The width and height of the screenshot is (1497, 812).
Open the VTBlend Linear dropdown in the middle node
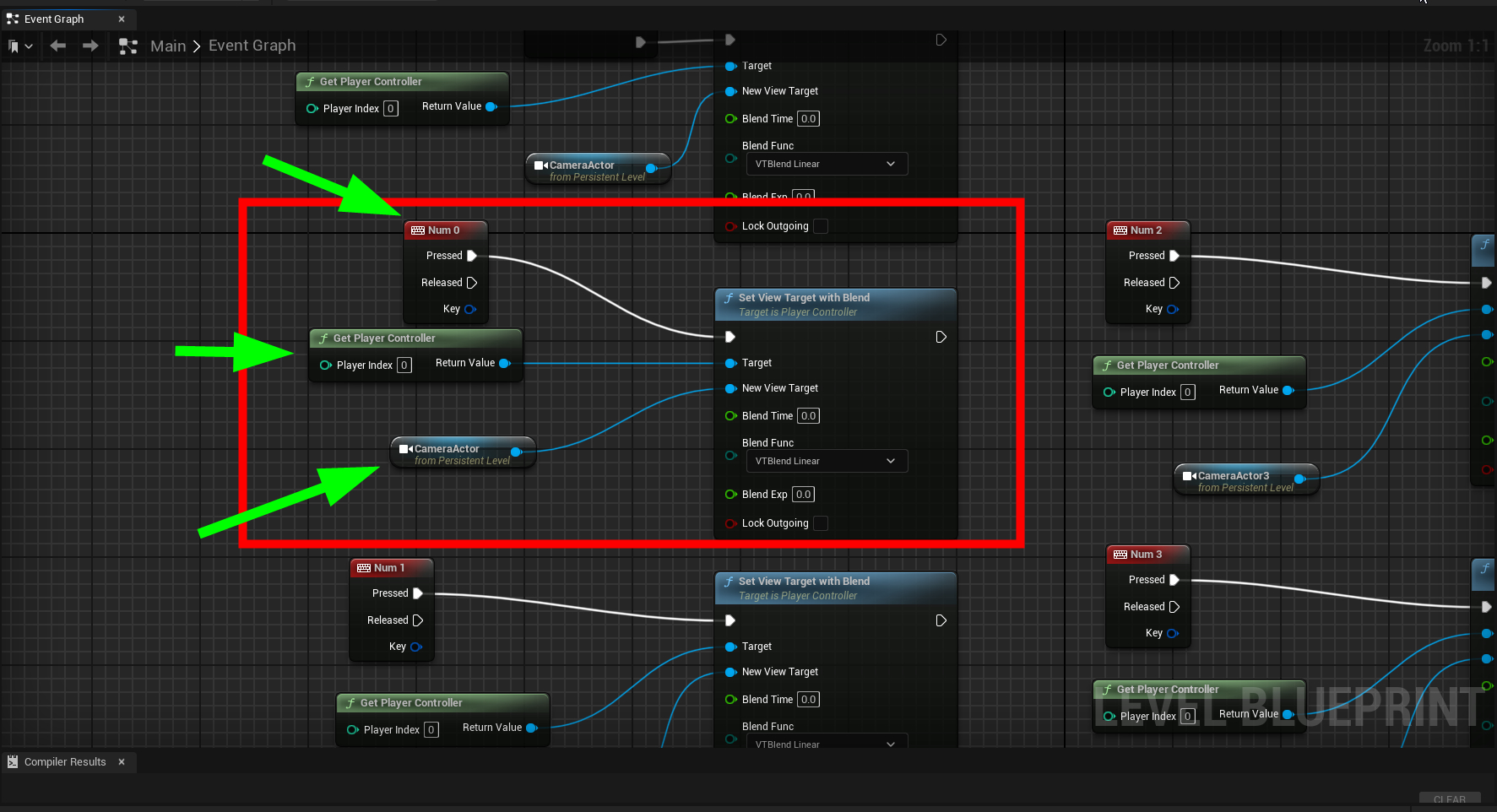point(826,461)
